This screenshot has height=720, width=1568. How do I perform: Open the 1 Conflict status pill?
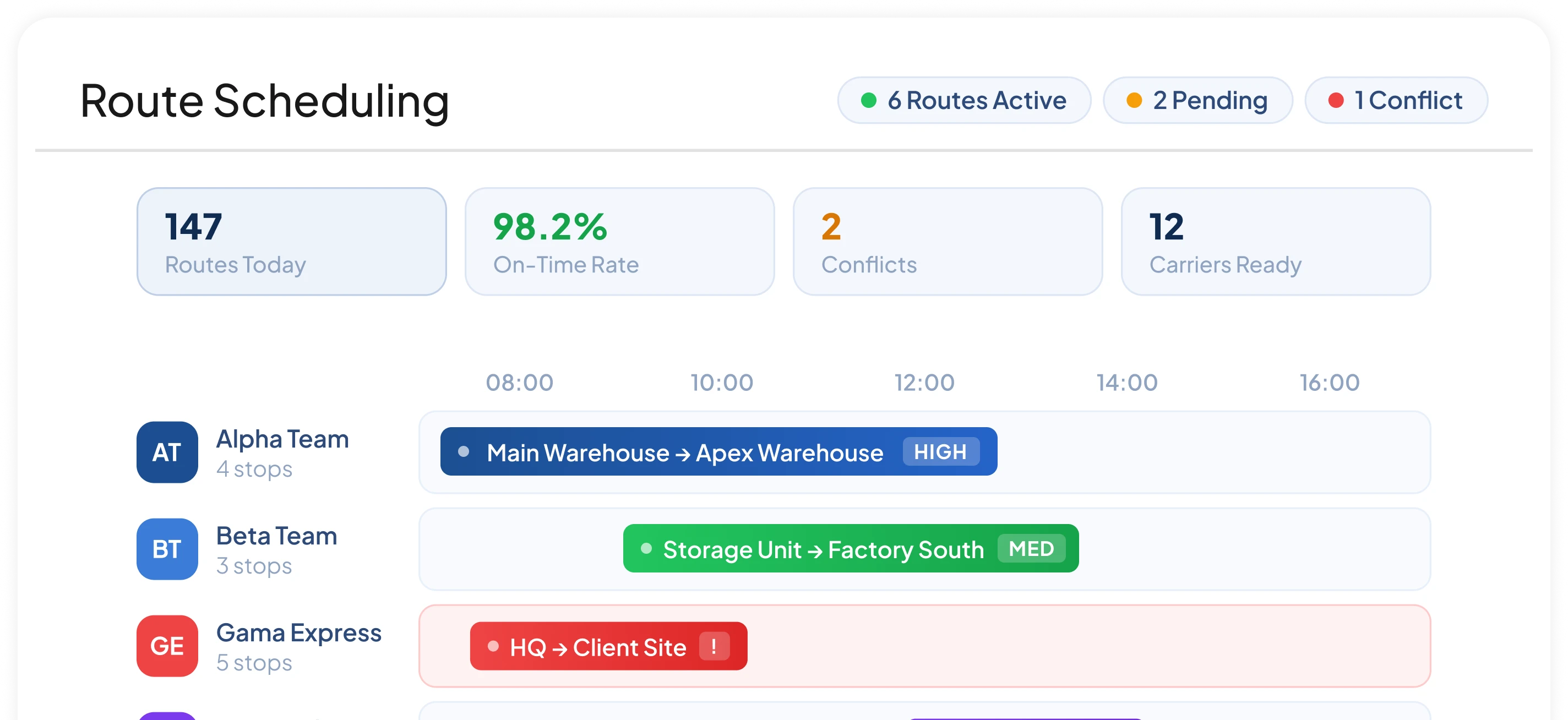tap(1396, 100)
